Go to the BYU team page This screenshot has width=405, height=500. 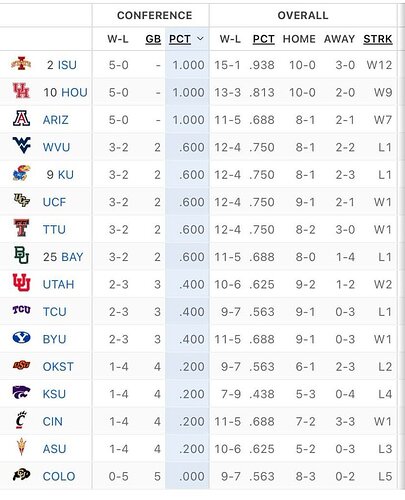(x=54, y=339)
